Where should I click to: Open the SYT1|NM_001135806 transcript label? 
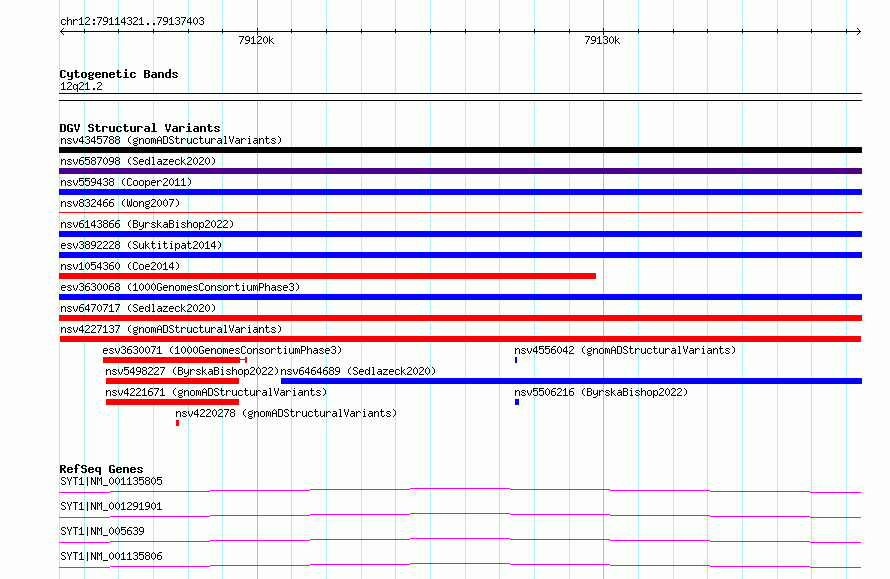(x=111, y=556)
